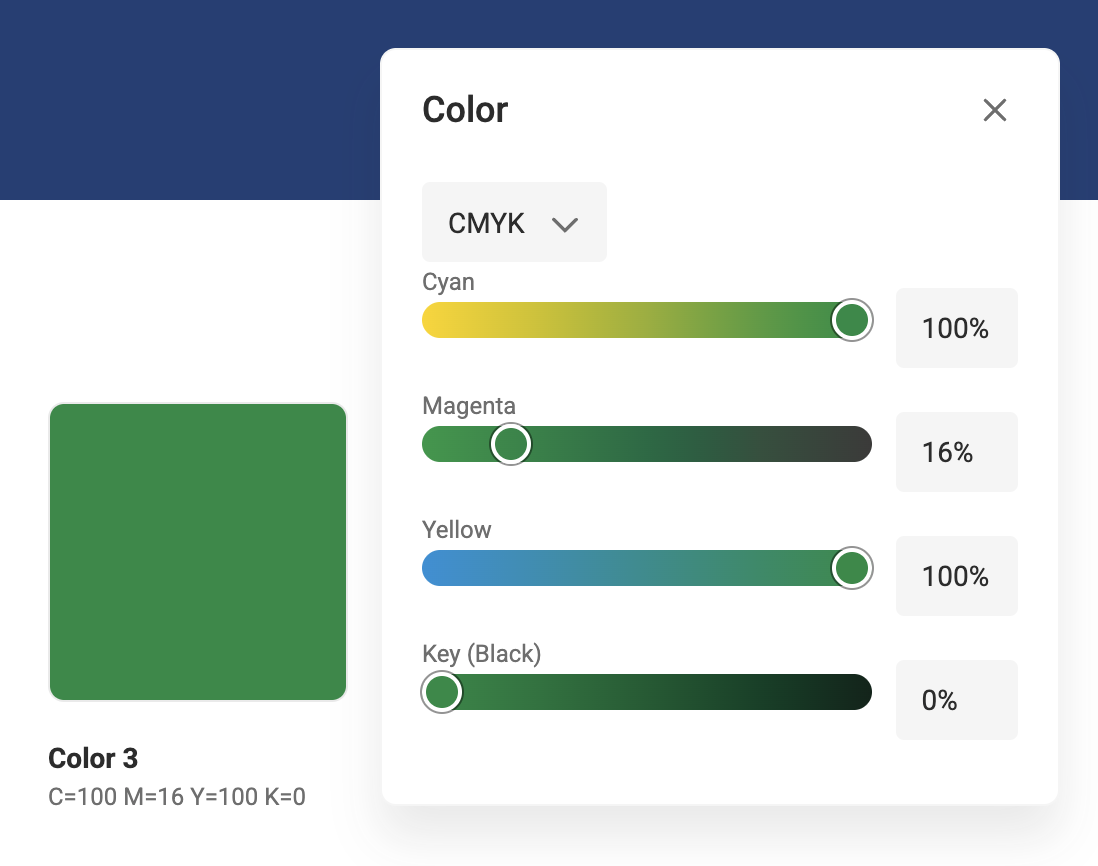Open the CMYK color mode dropdown
Image resolution: width=1098 pixels, height=866 pixels.
(514, 223)
